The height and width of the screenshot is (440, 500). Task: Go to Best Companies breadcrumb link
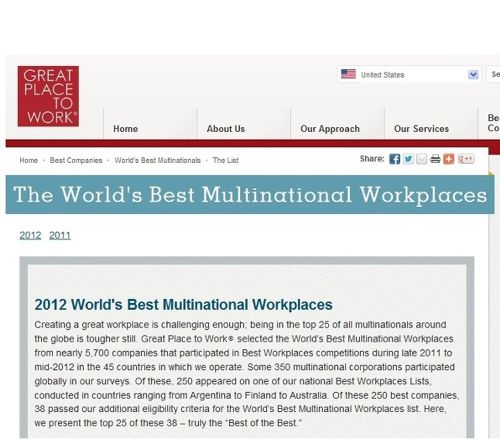click(x=76, y=160)
